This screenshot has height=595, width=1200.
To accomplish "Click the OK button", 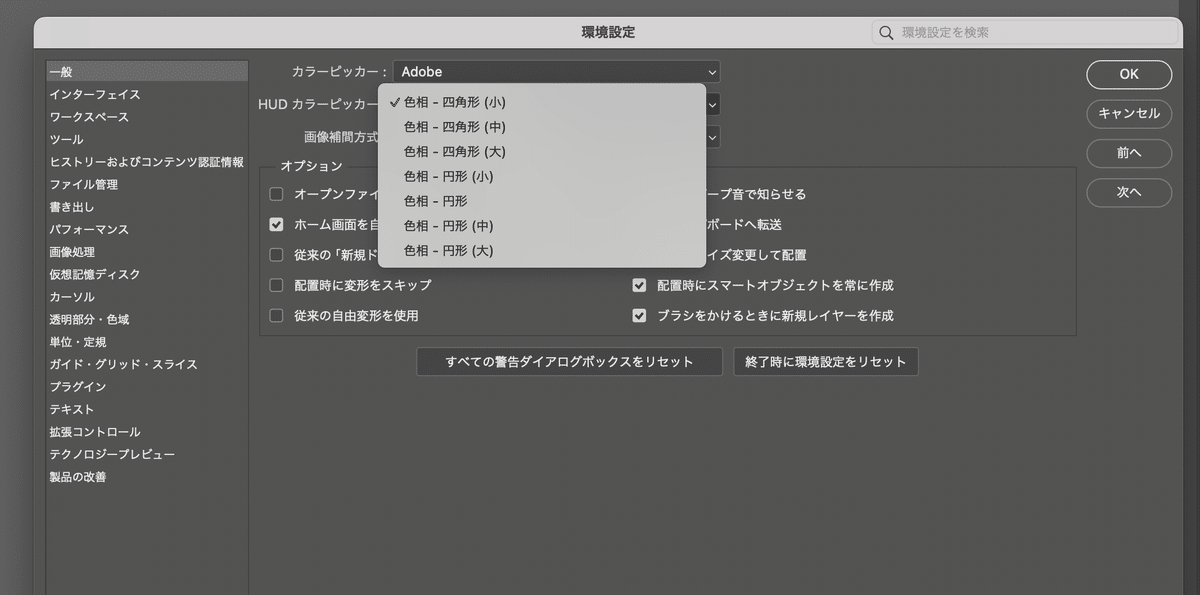I will 1129,74.
